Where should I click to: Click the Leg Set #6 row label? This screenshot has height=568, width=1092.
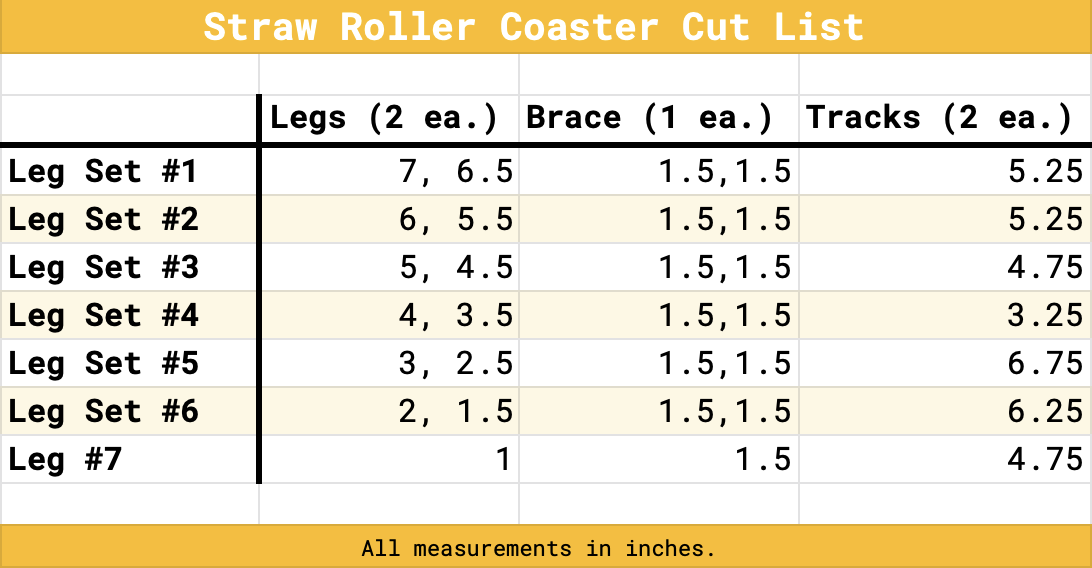[x=103, y=412]
